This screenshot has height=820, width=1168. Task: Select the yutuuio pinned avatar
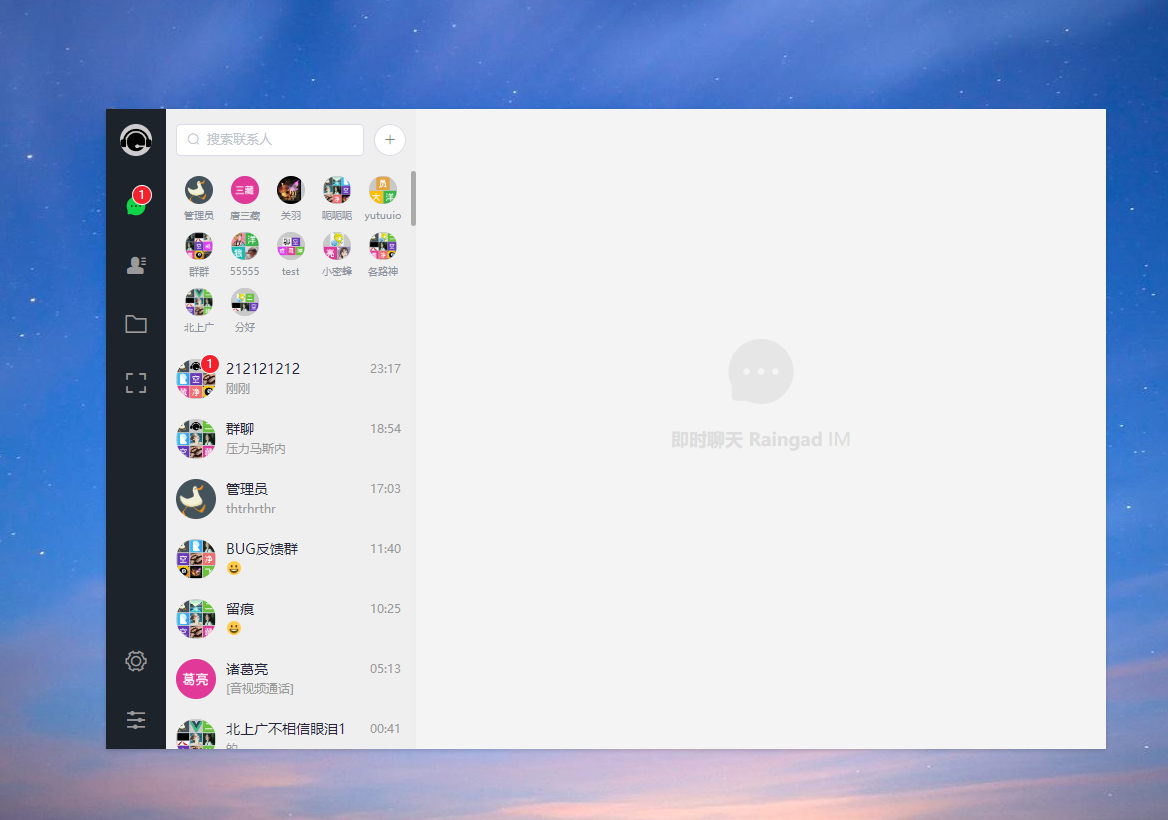click(383, 191)
